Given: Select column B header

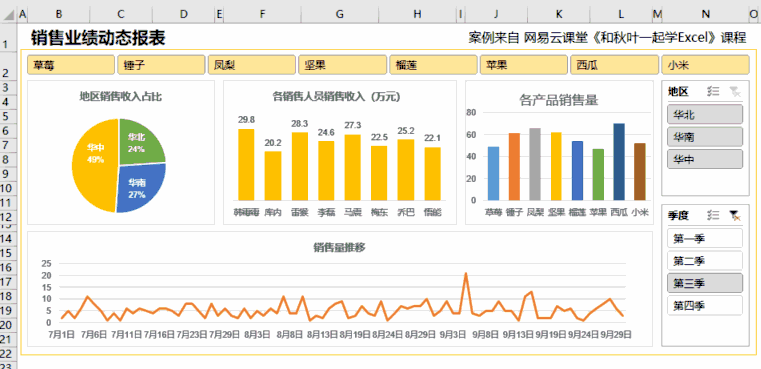Looking at the screenshot, I should [x=59, y=15].
